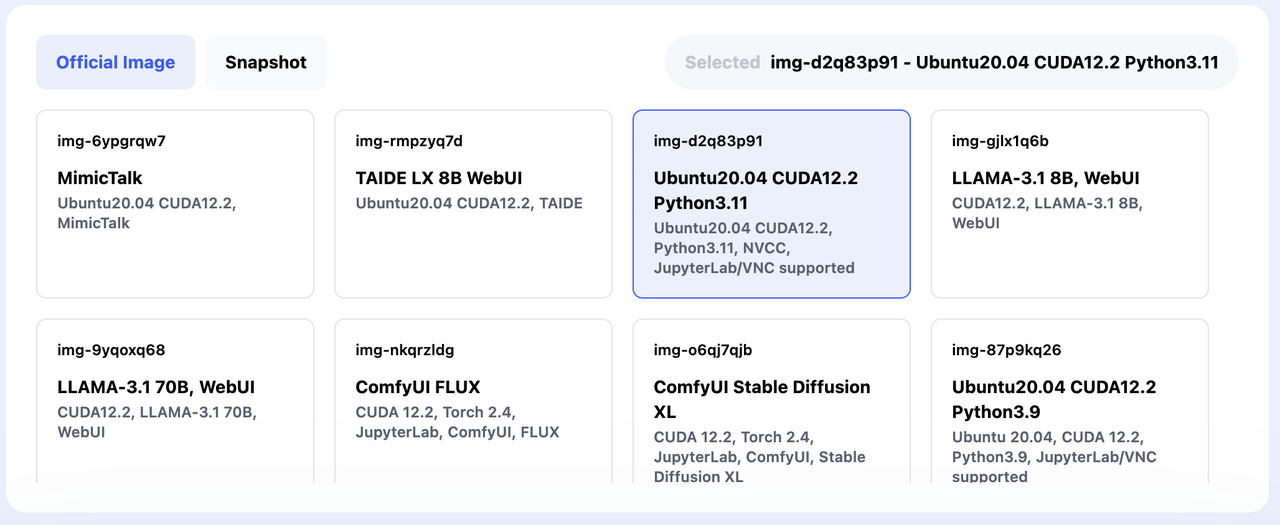Pick the Ubuntu20.04 CUDA12.2 Python3.9 card

click(1069, 402)
